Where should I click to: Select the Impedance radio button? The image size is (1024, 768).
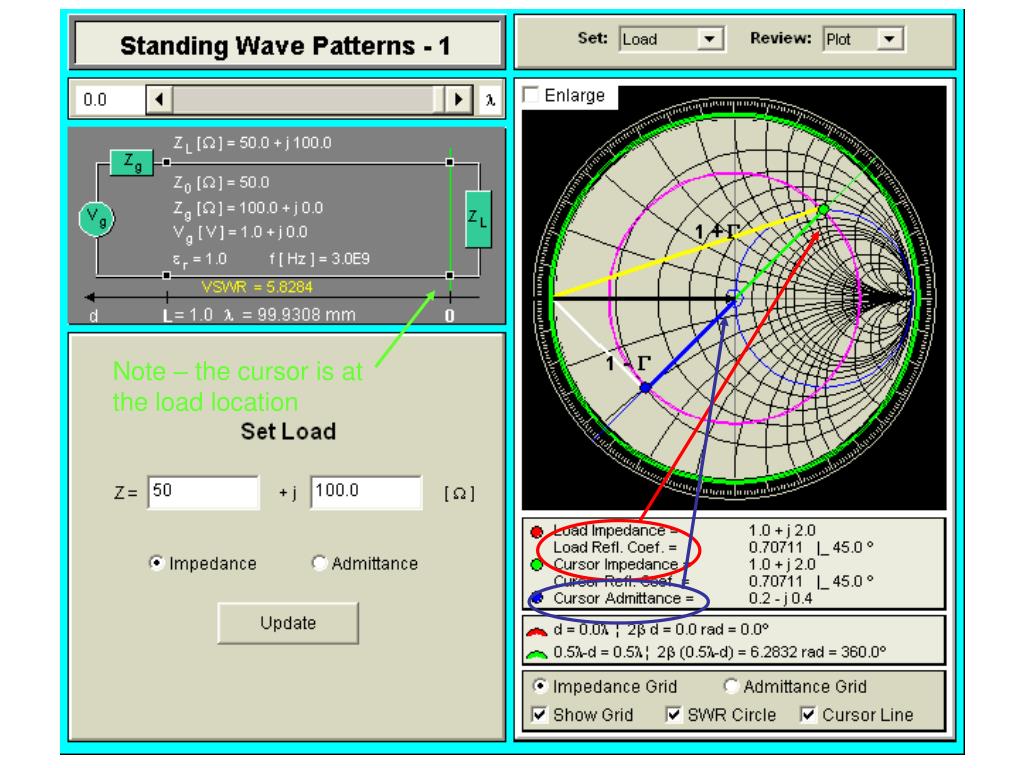156,563
